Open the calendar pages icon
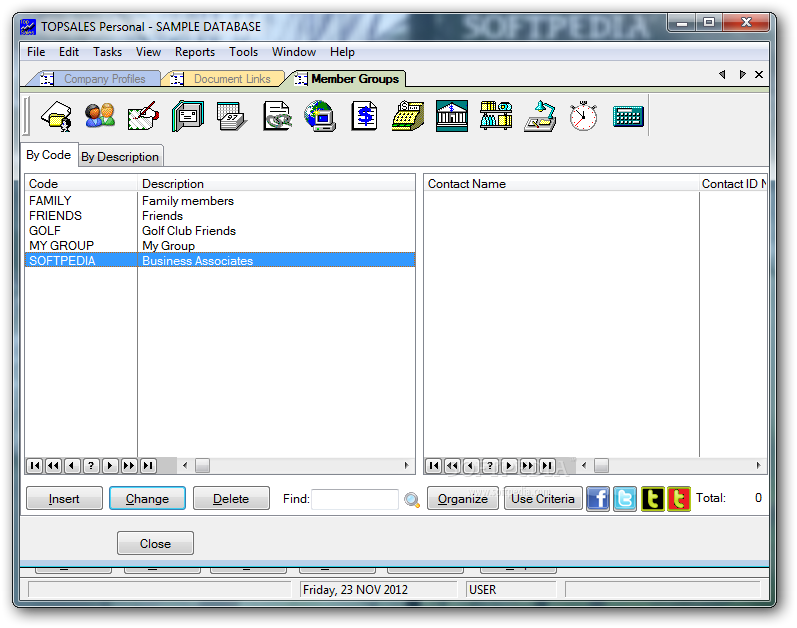 231,116
